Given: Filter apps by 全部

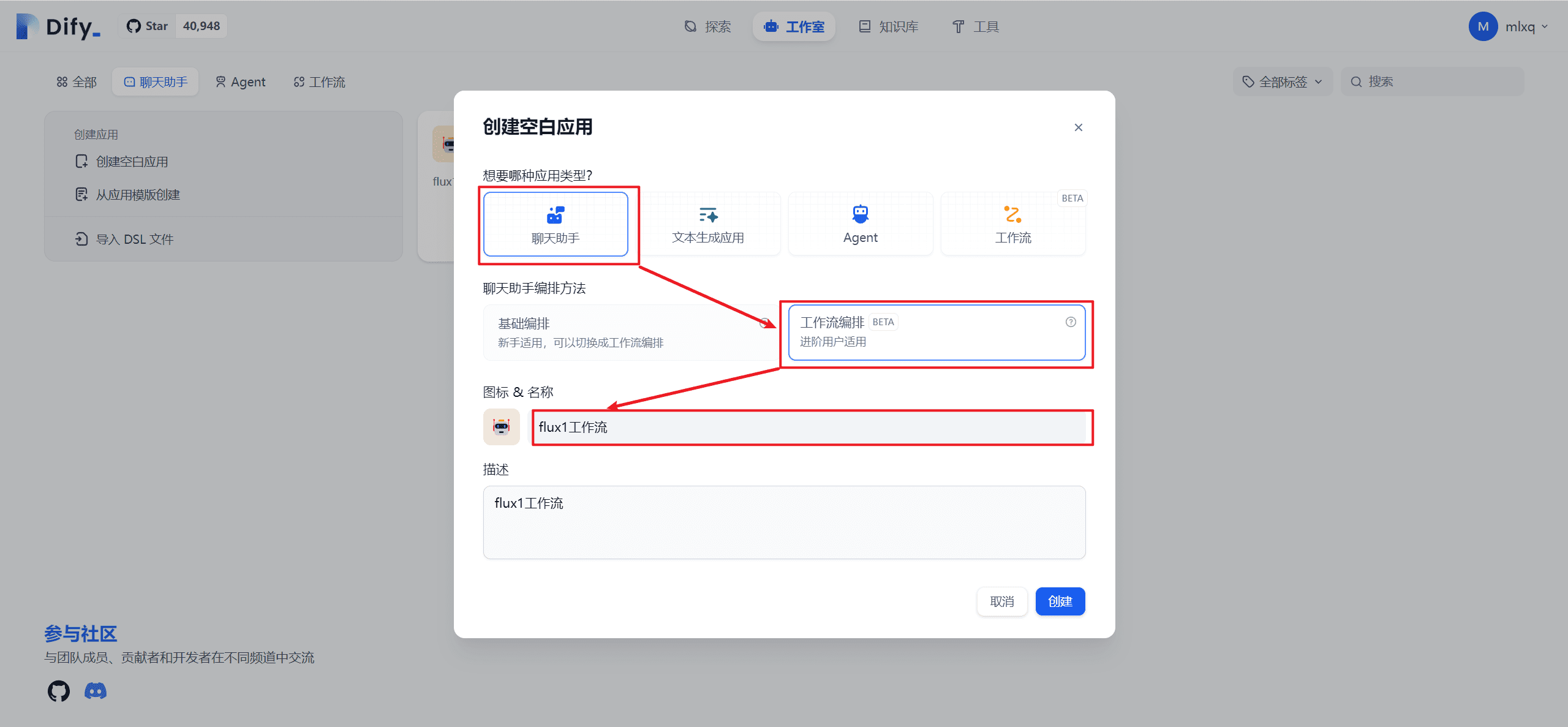Looking at the screenshot, I should 77,82.
